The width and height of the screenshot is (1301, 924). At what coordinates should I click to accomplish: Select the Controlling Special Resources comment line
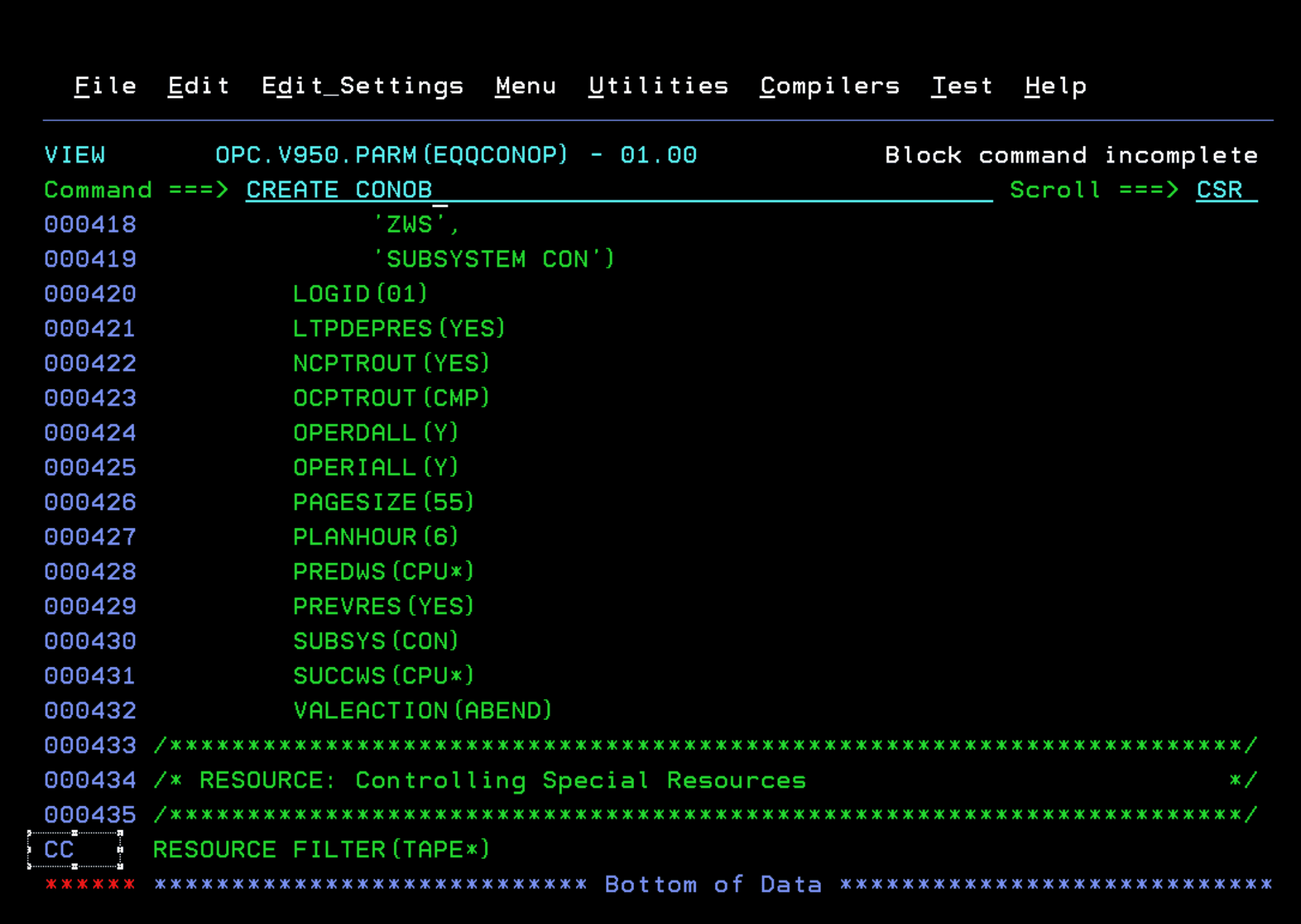coord(479,780)
